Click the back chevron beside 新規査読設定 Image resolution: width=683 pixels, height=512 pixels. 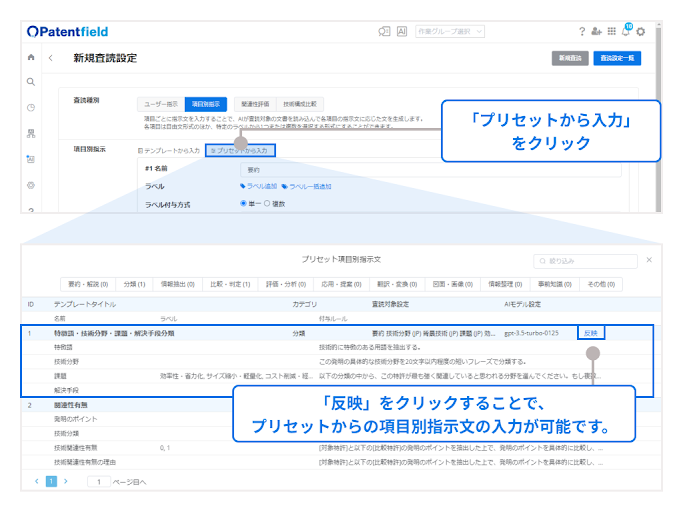point(52,58)
